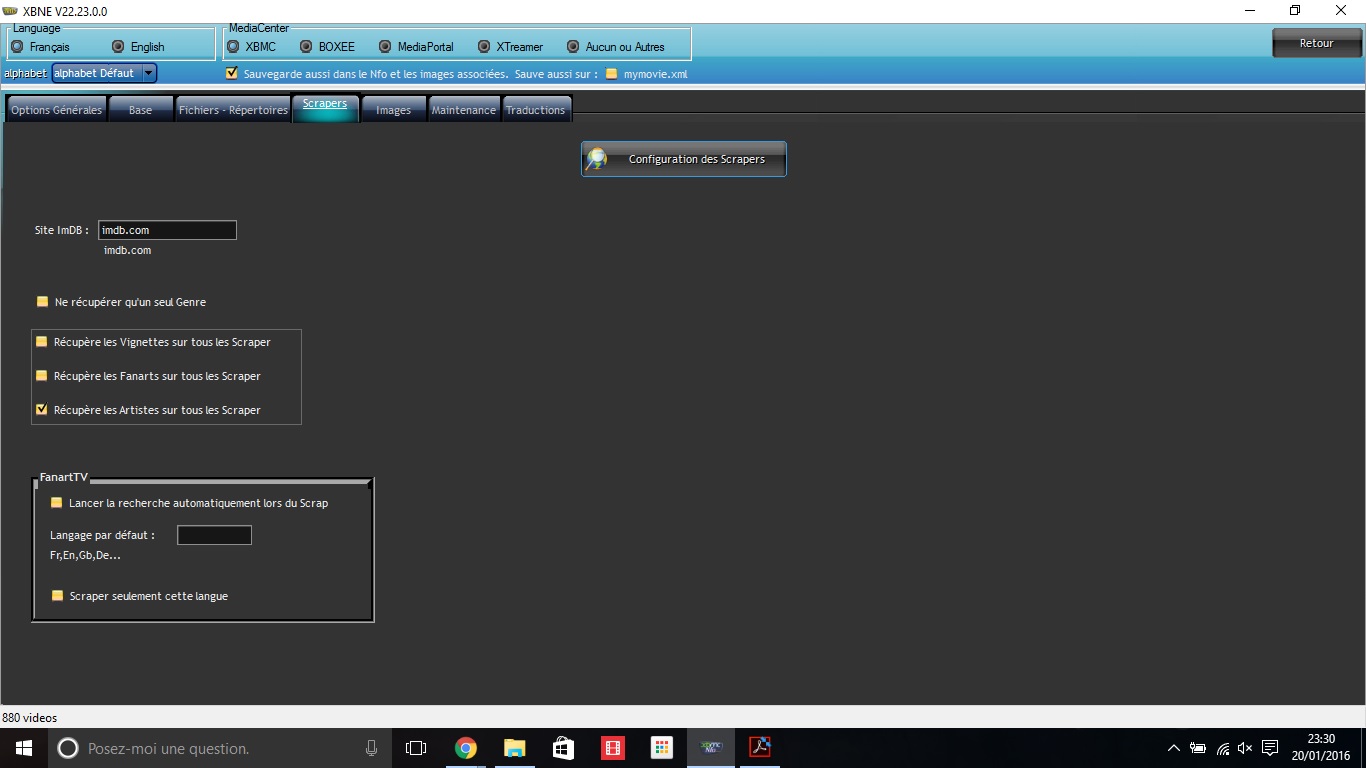
Task: Launch the Windows Store taskbar icon
Action: (563, 748)
